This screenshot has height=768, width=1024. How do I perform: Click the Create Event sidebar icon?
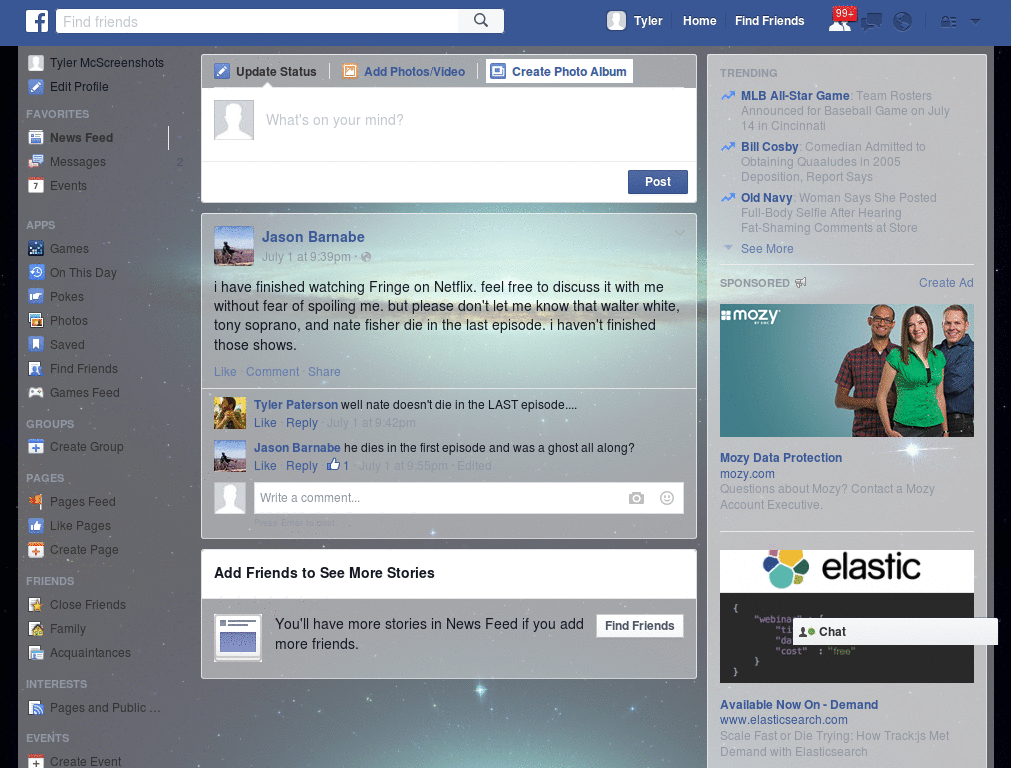(x=36, y=761)
